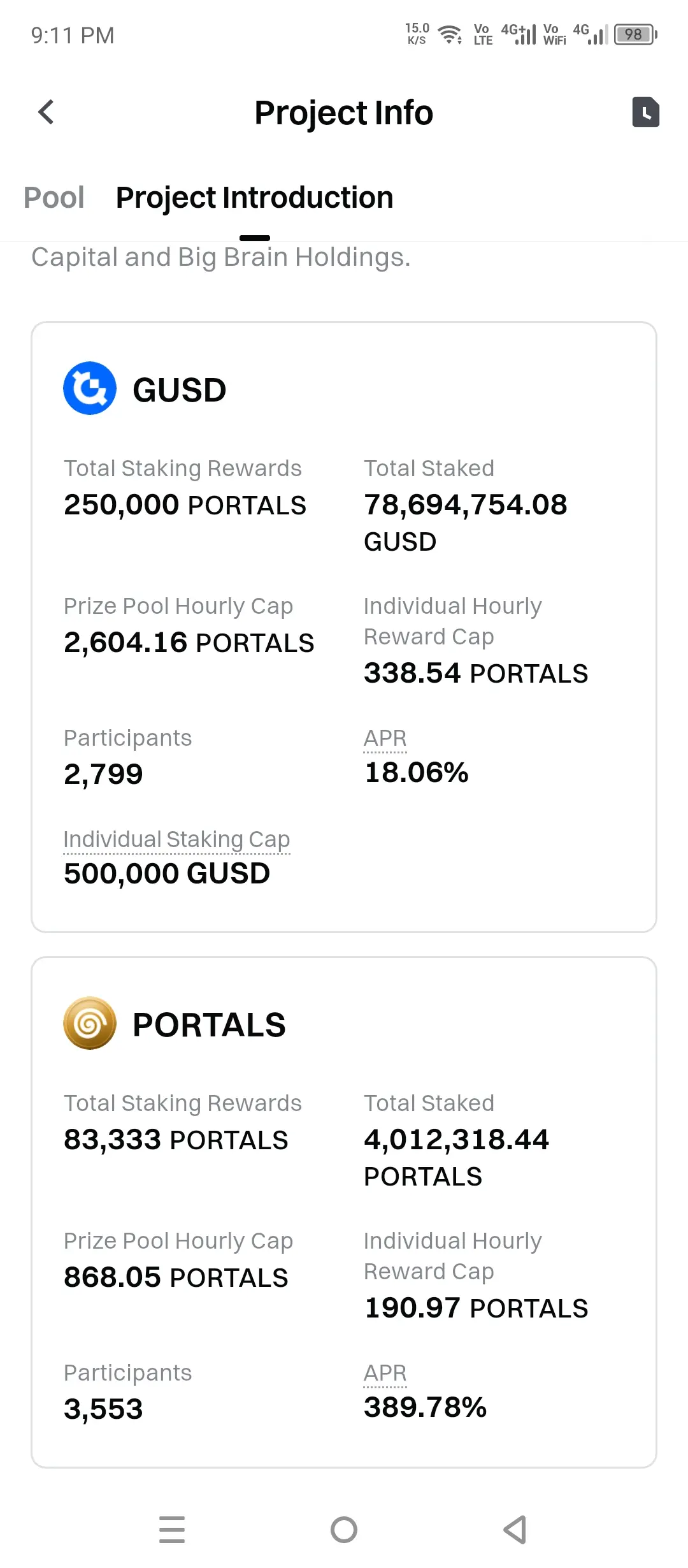688x1568 pixels.
Task: Tap the Wi-Fi status icon
Action: tap(450, 34)
